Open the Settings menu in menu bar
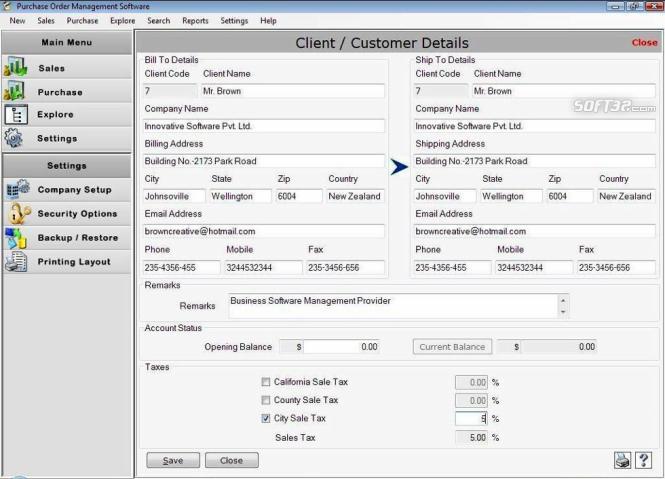665x479 pixels. coord(234,21)
